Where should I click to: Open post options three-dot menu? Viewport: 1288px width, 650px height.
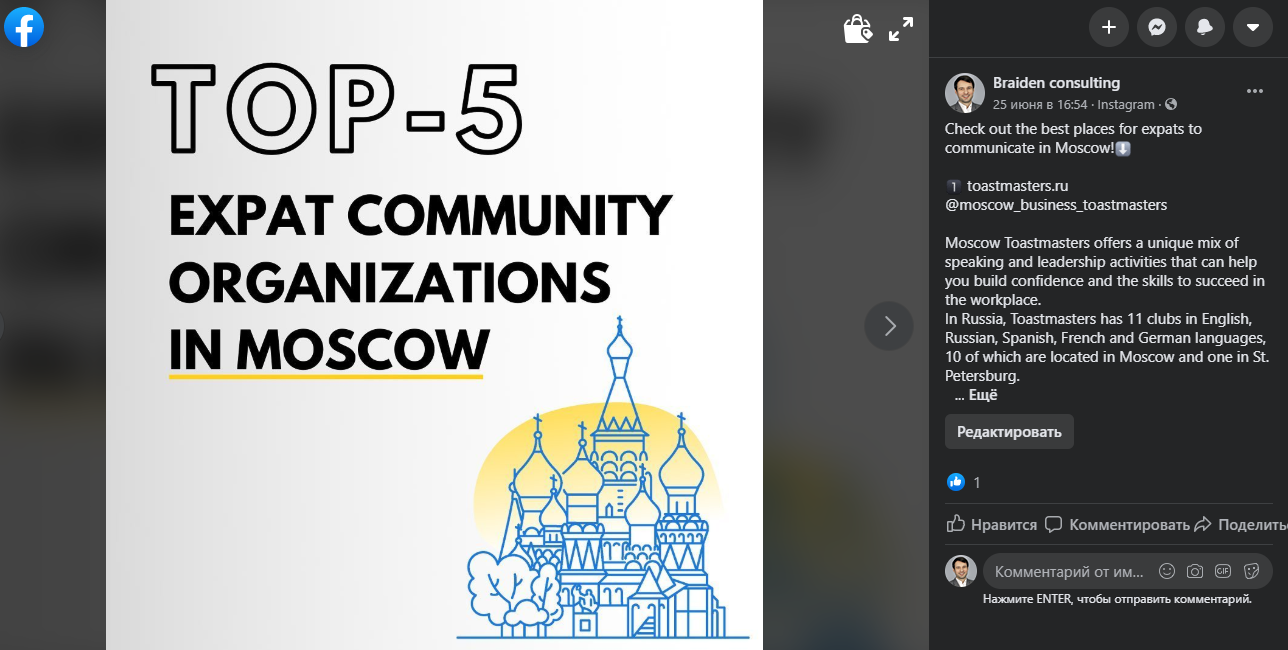click(x=1255, y=91)
